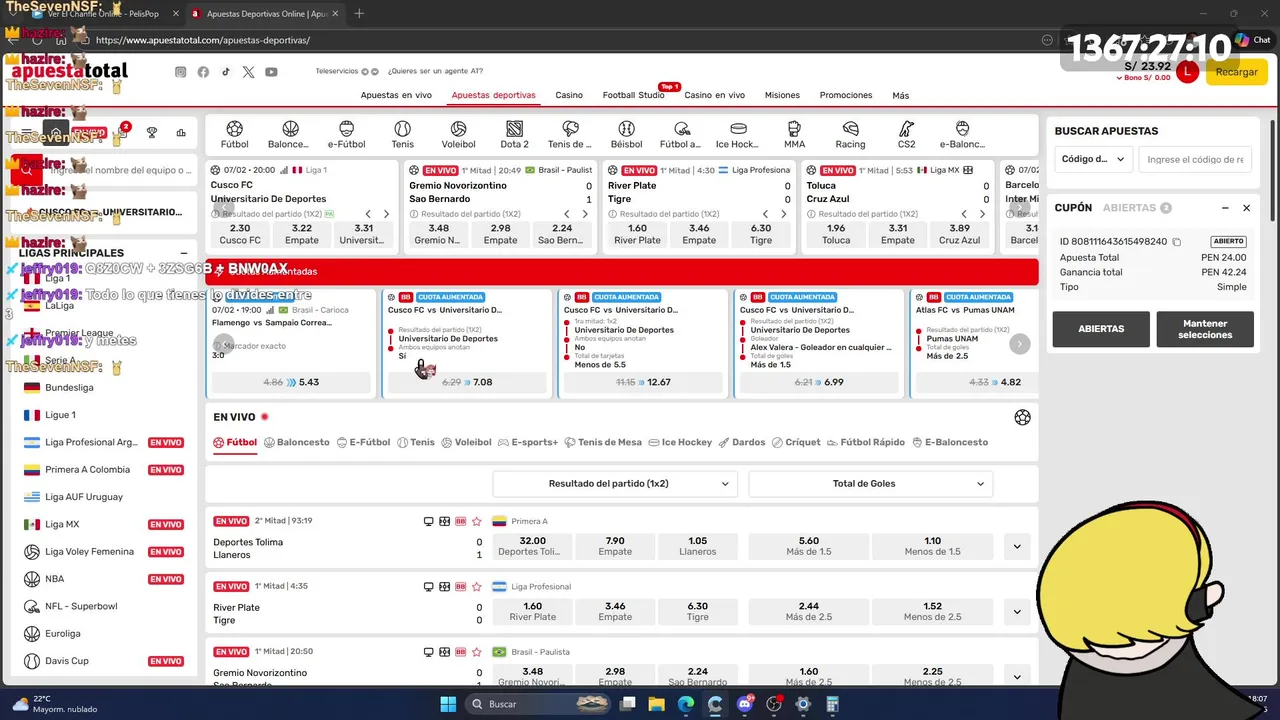Open Microsoft Edge from the taskbar
This screenshot has height=720, width=1280.
pyautogui.click(x=686, y=704)
